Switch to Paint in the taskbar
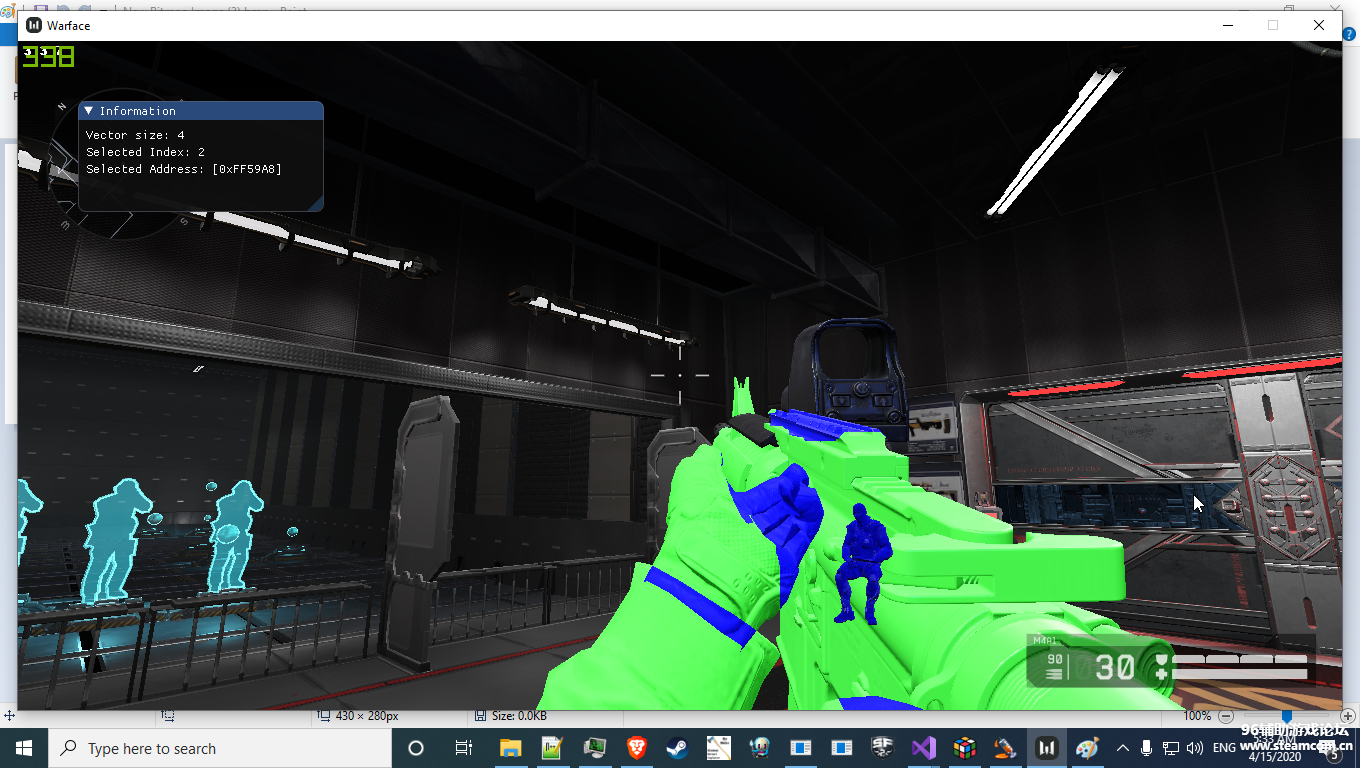 click(x=1087, y=748)
